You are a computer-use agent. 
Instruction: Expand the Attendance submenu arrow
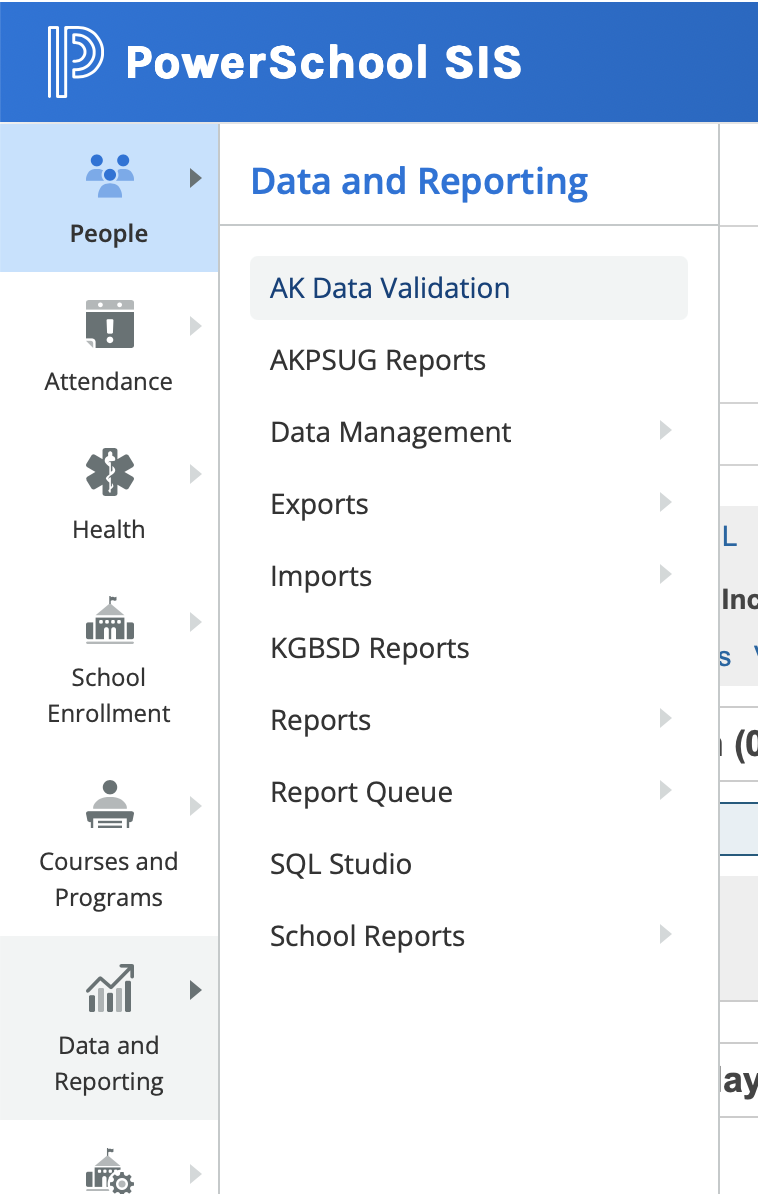tap(196, 326)
